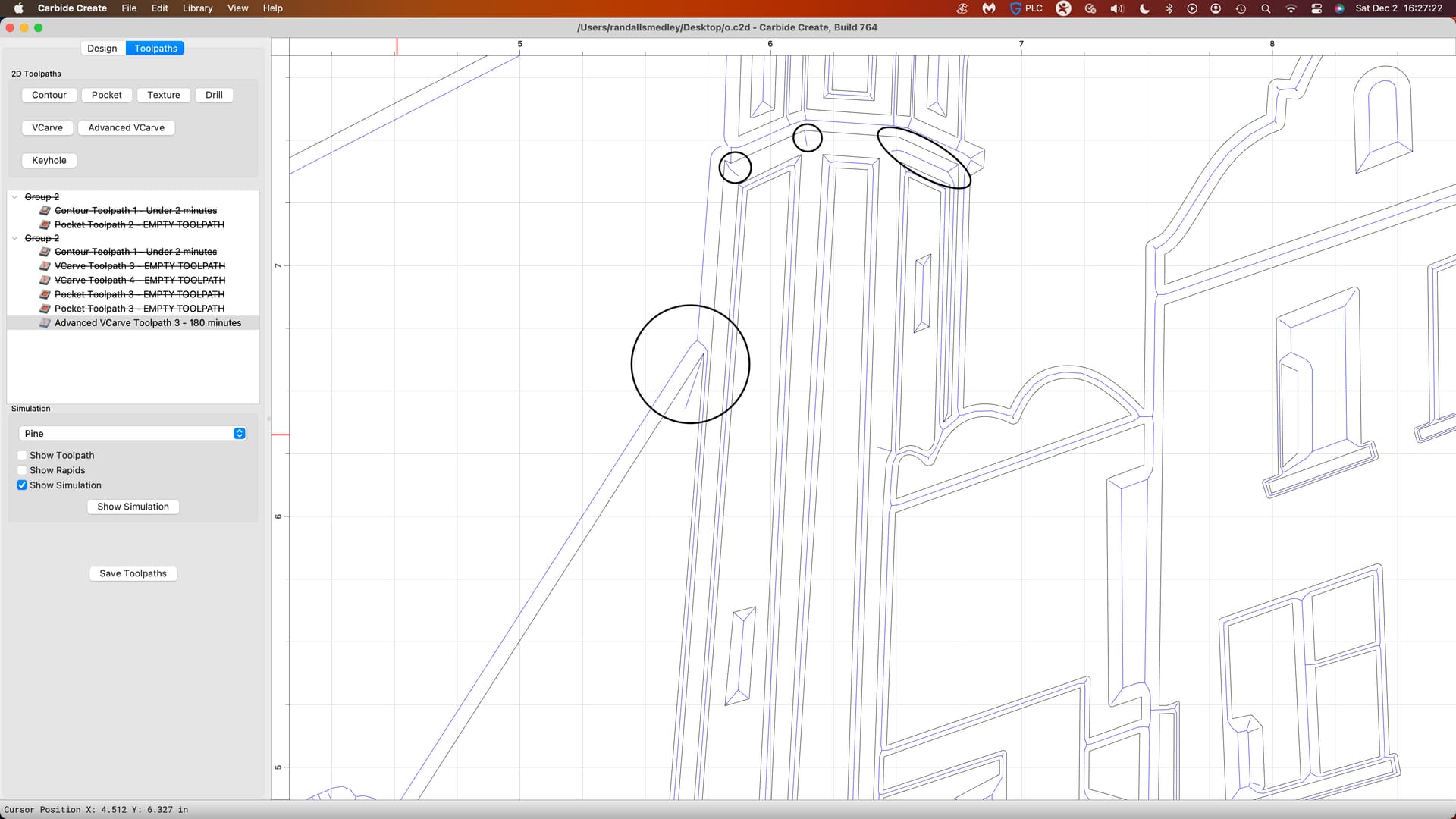Click the Pocket Toolpath 2 icon
The width and height of the screenshot is (1456, 819).
(x=45, y=225)
